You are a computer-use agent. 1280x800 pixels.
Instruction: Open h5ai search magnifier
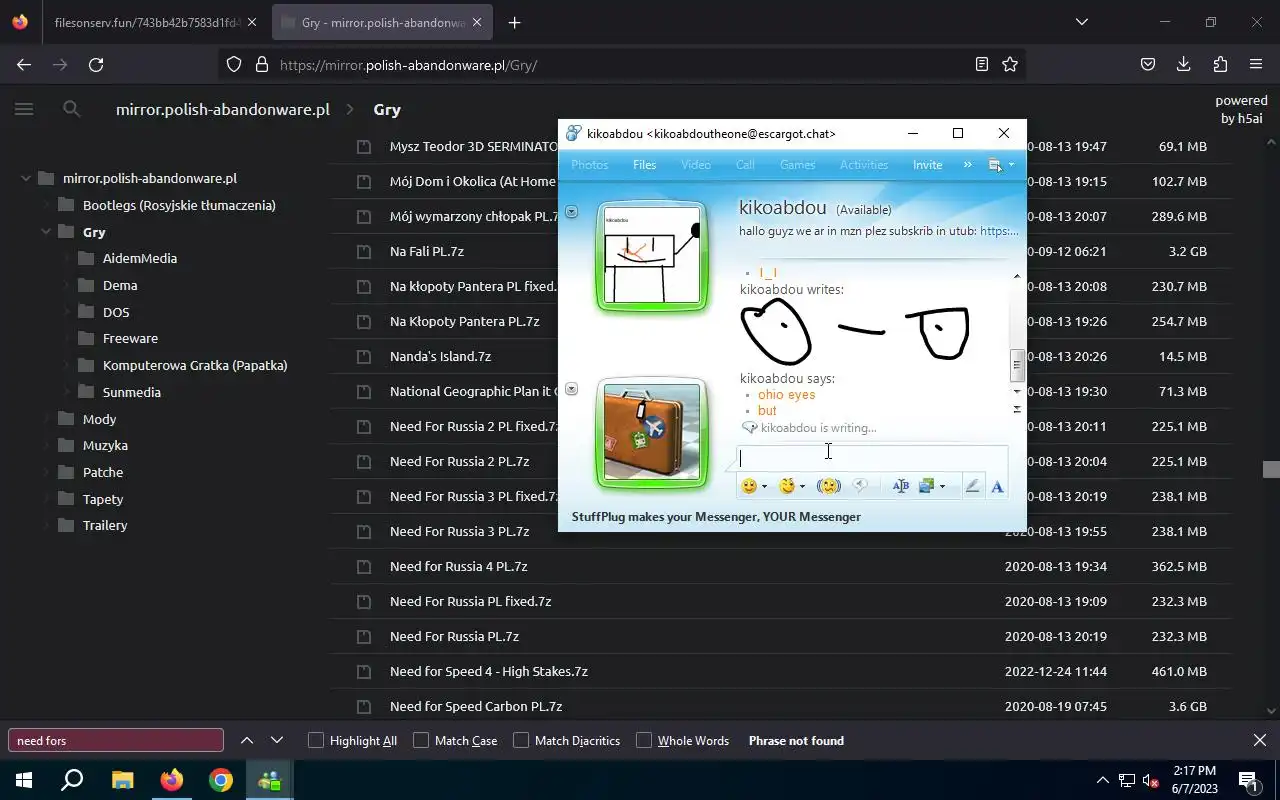pos(72,109)
